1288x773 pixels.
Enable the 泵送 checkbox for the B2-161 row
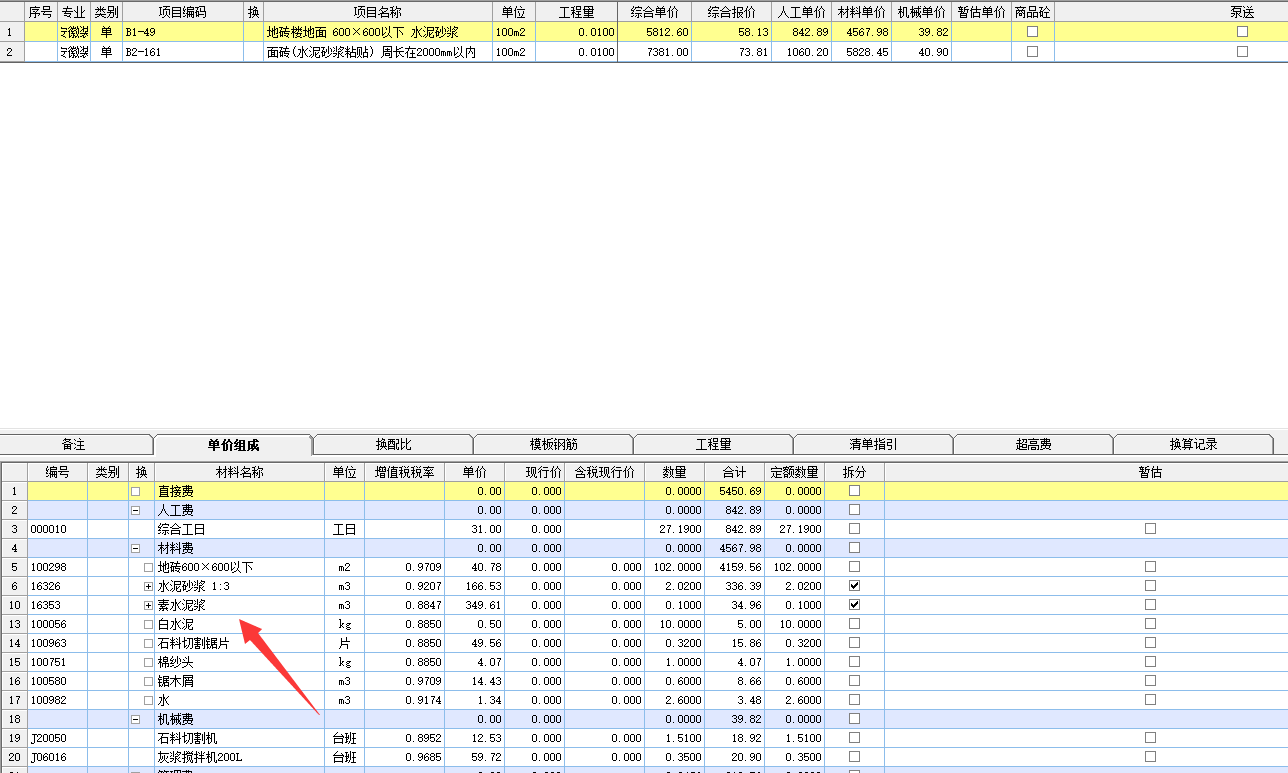pyautogui.click(x=1242, y=52)
